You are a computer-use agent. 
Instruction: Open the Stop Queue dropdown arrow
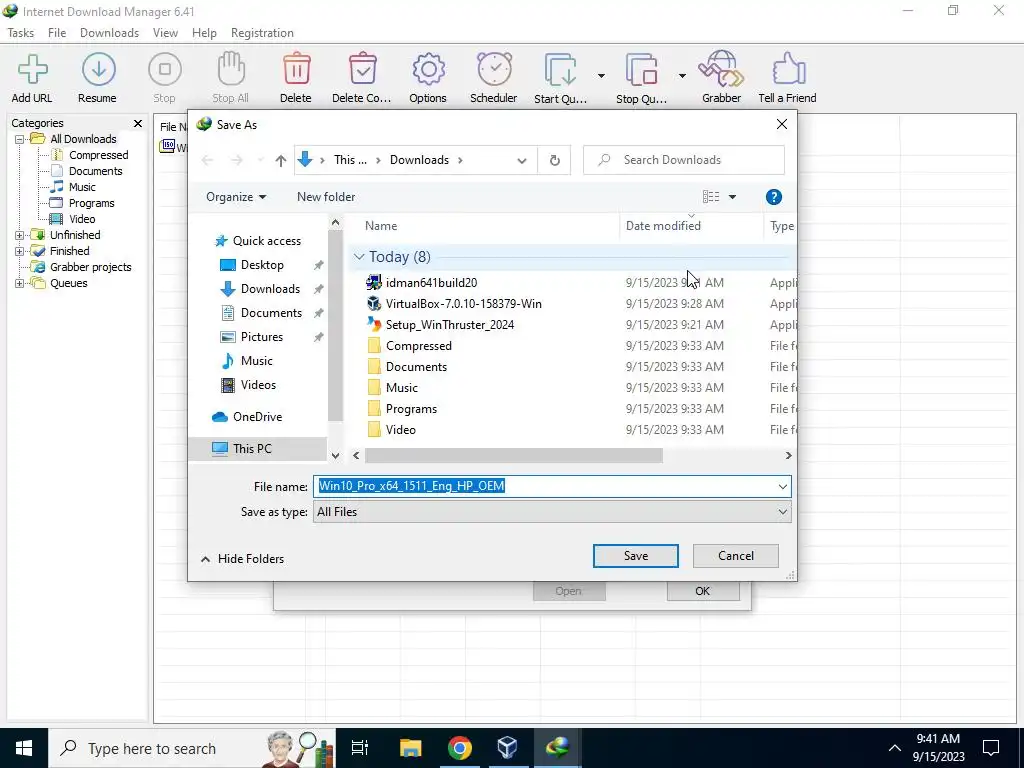pyautogui.click(x=682, y=76)
